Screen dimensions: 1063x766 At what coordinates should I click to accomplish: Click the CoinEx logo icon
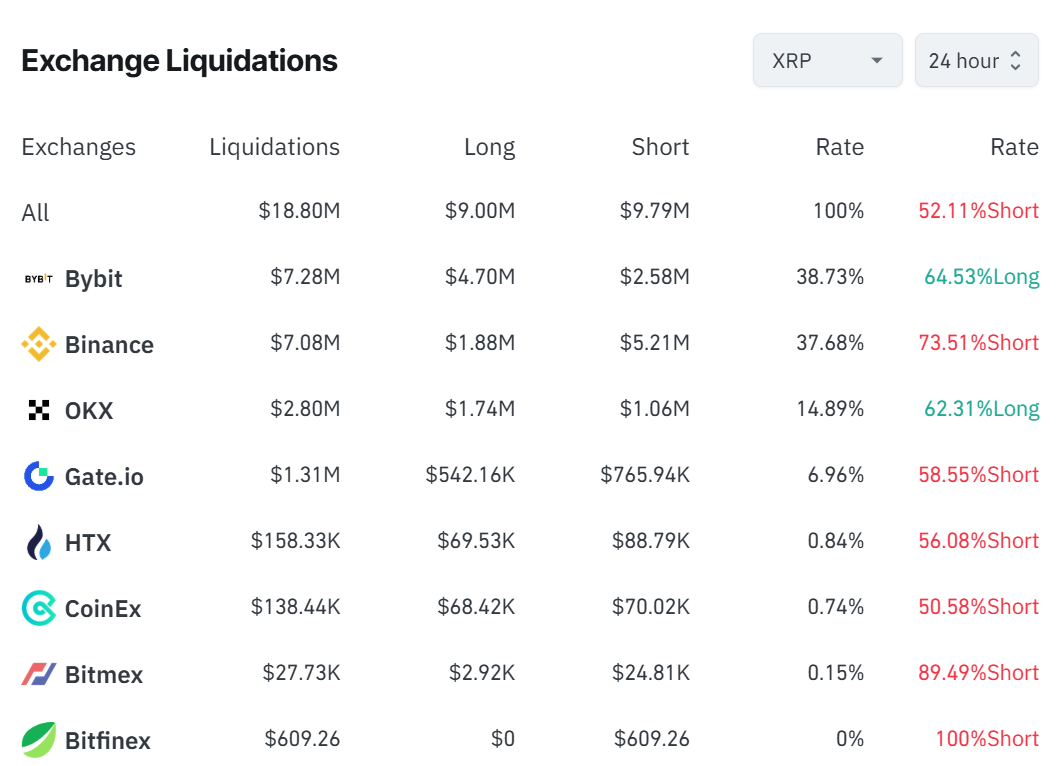point(39,608)
